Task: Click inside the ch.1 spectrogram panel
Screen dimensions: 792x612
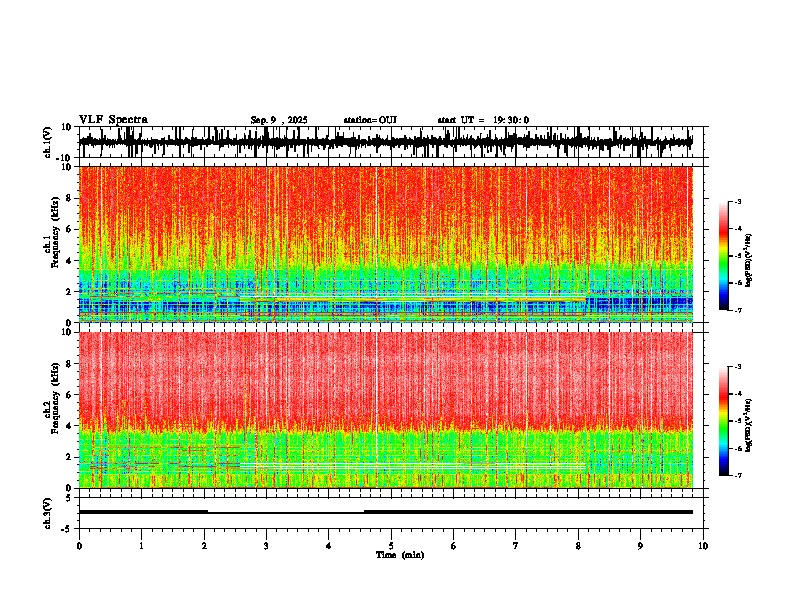Action: 385,244
